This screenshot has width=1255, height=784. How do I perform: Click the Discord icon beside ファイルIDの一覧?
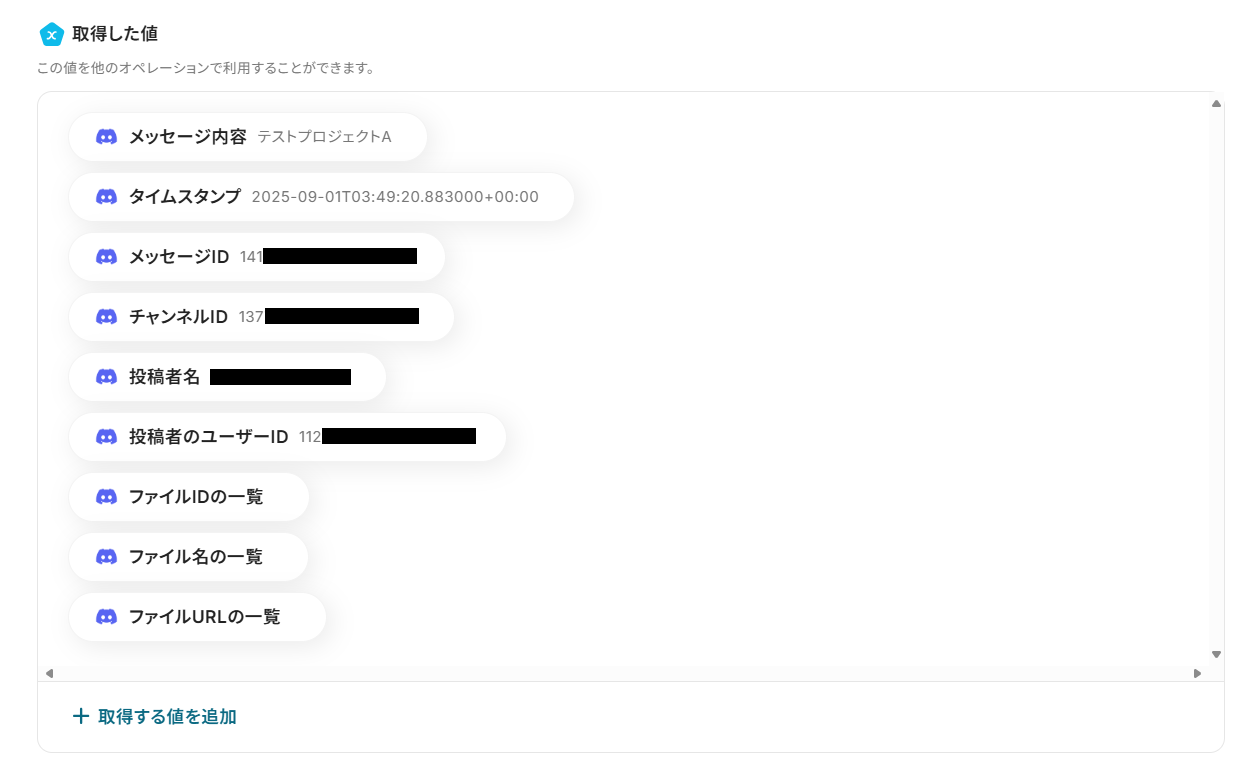pos(106,497)
